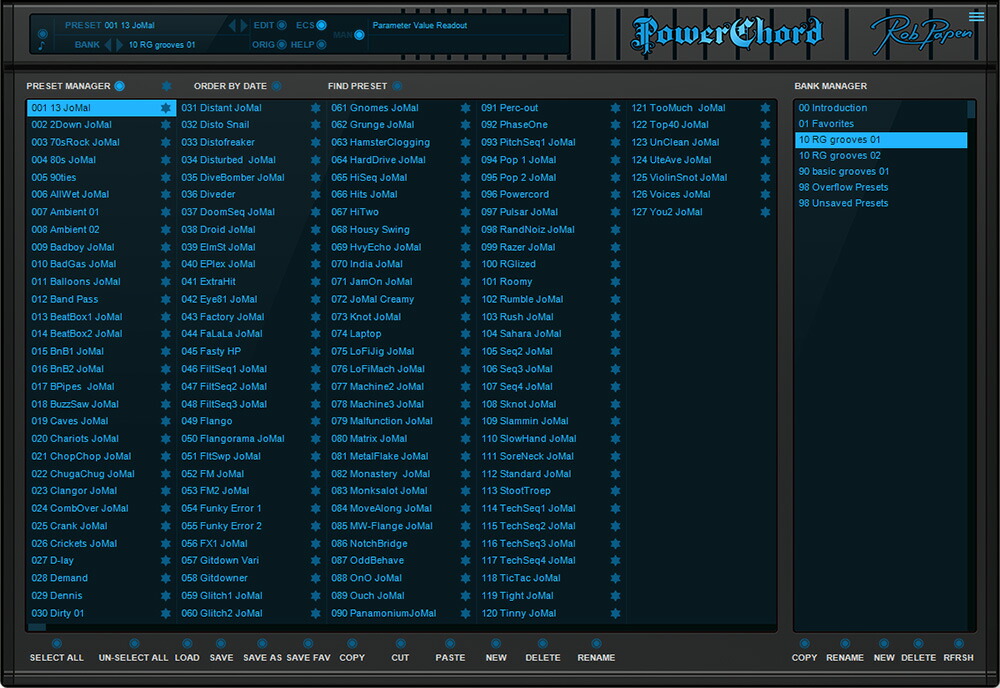Click star beside 127 You2 JoMal
The image size is (1000, 688).
coord(765,212)
